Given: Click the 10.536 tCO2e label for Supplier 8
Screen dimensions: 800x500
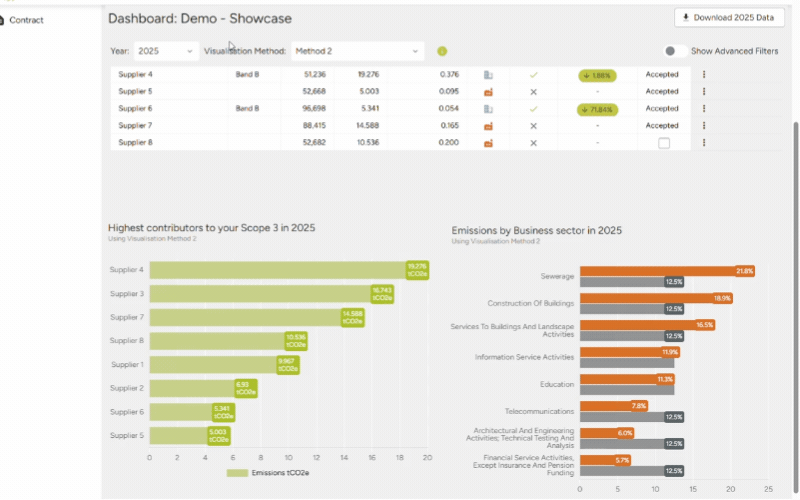Looking at the screenshot, I should (296, 341).
